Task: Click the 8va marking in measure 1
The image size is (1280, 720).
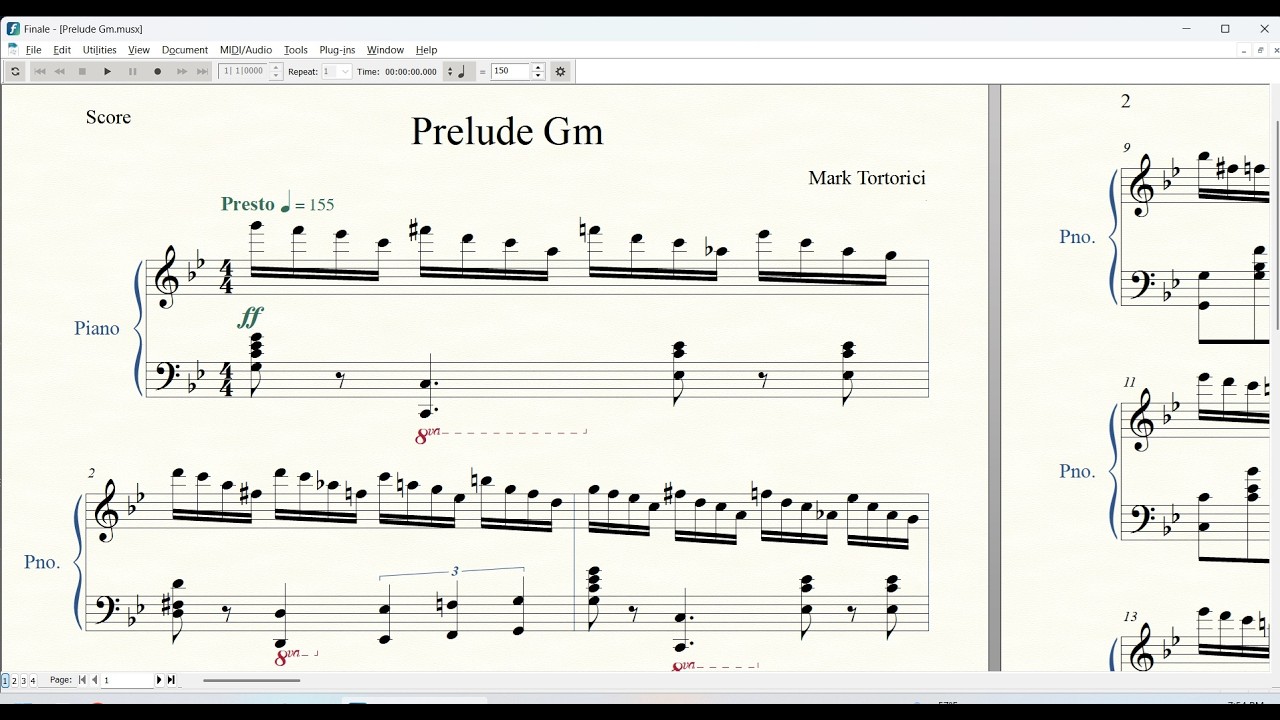Action: point(427,435)
